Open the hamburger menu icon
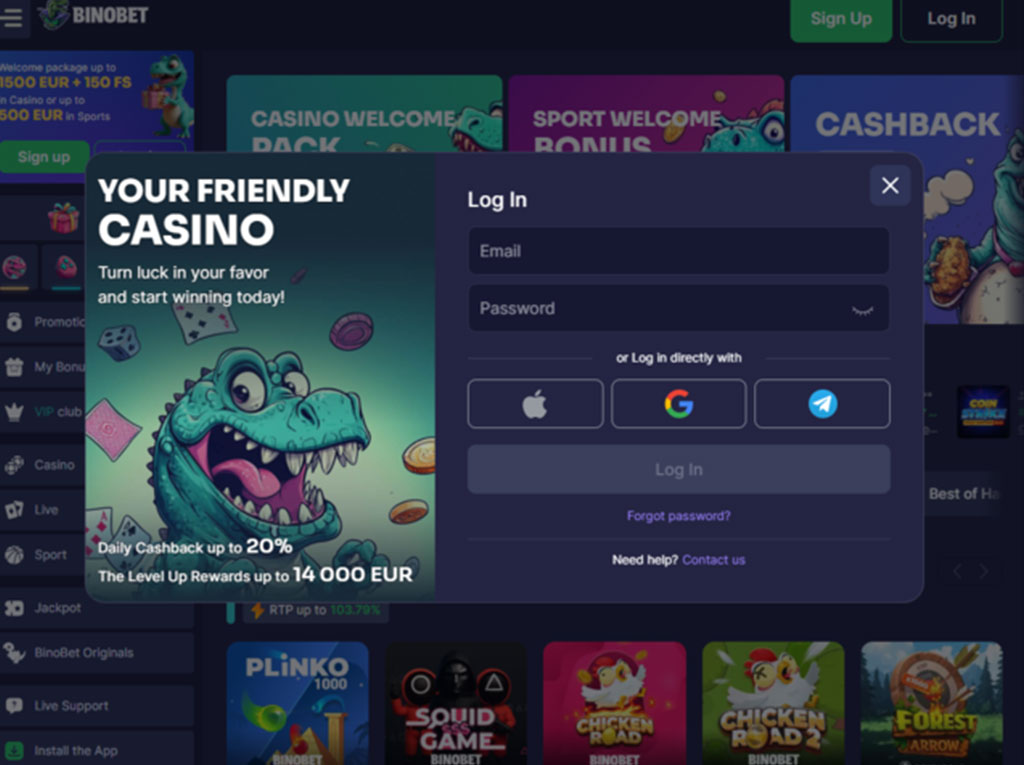The width and height of the screenshot is (1024, 765). pyautogui.click(x=12, y=18)
